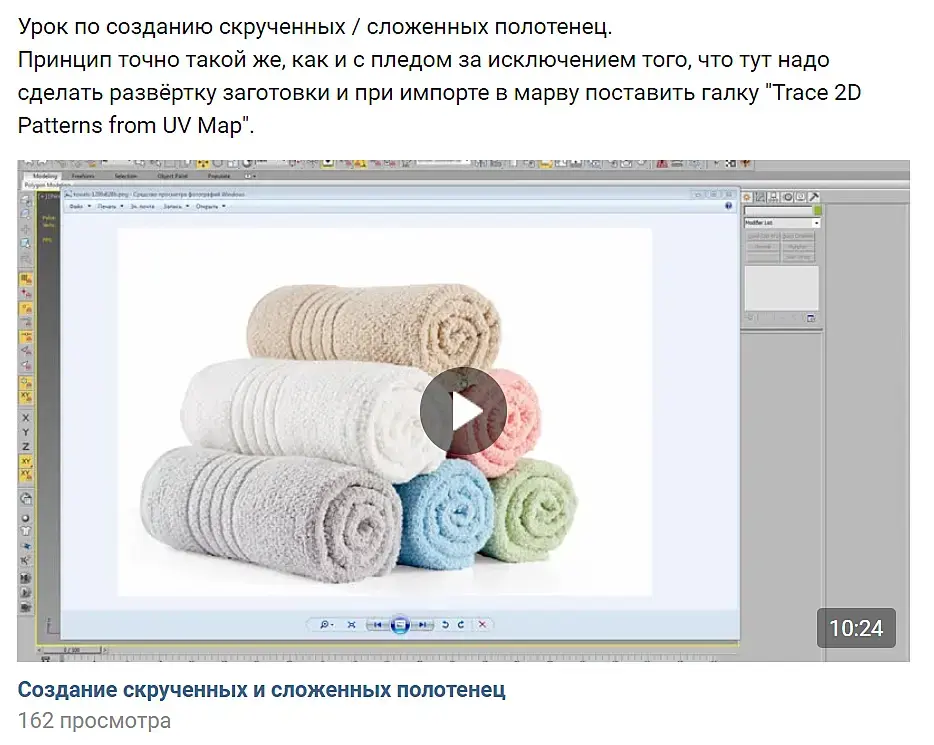
Task: Rotate image counterclockwise in photo viewer
Action: (445, 625)
